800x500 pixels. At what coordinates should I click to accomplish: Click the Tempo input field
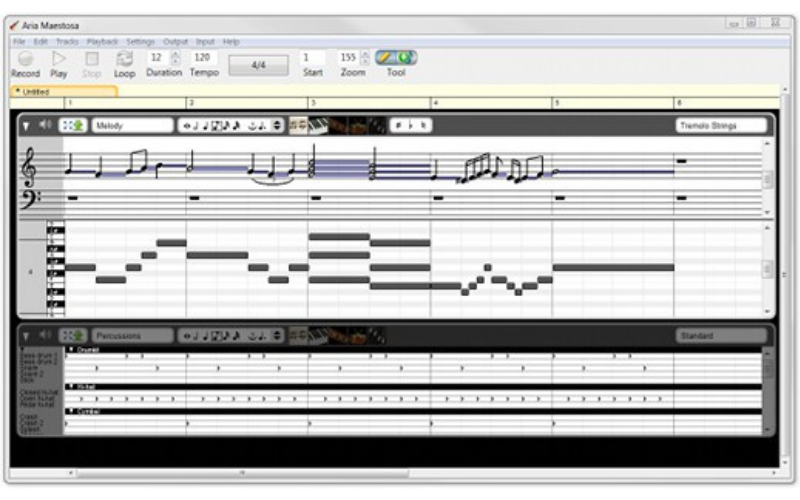click(x=203, y=57)
